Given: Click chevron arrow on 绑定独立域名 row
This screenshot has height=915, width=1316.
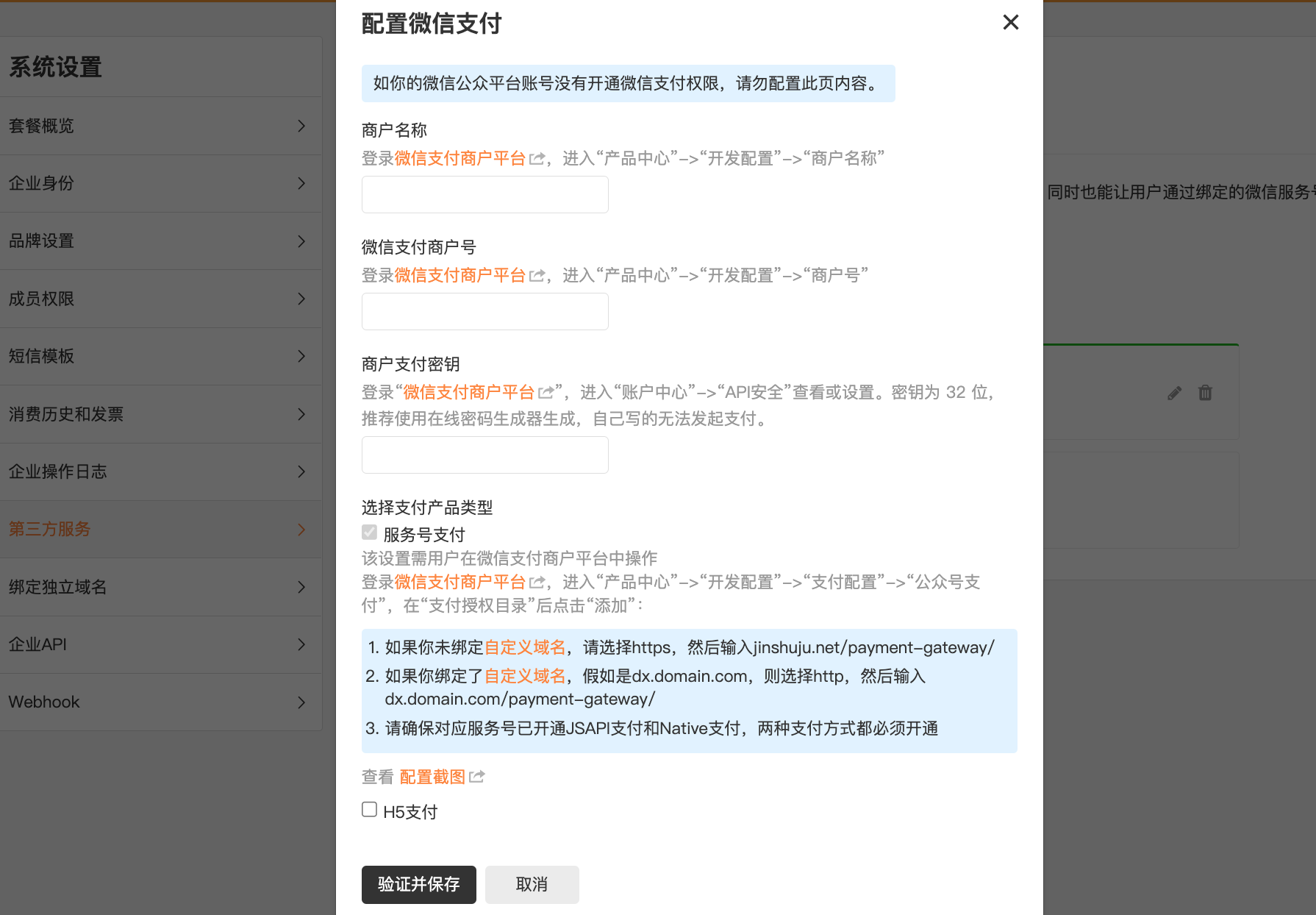Looking at the screenshot, I should pos(301,587).
